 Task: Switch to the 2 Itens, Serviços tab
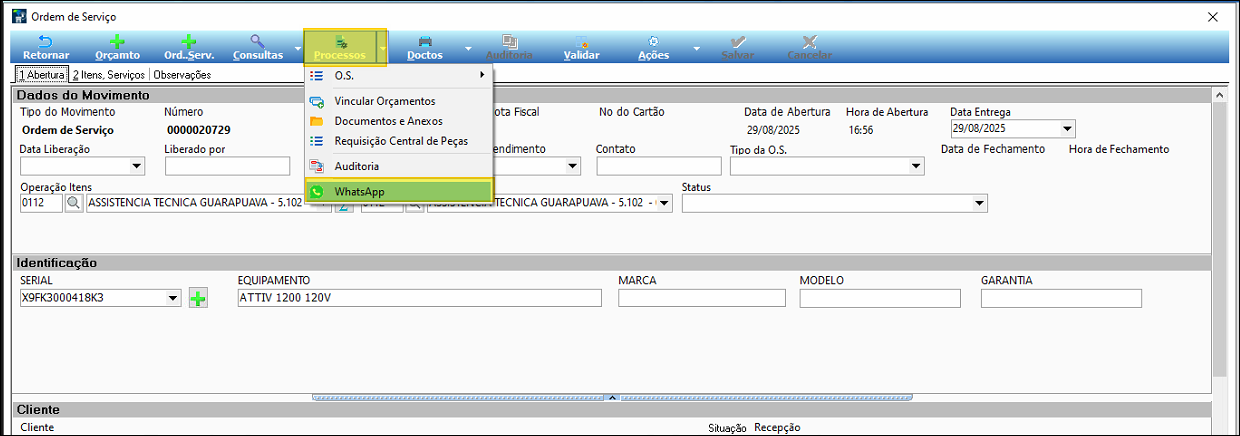tap(109, 74)
